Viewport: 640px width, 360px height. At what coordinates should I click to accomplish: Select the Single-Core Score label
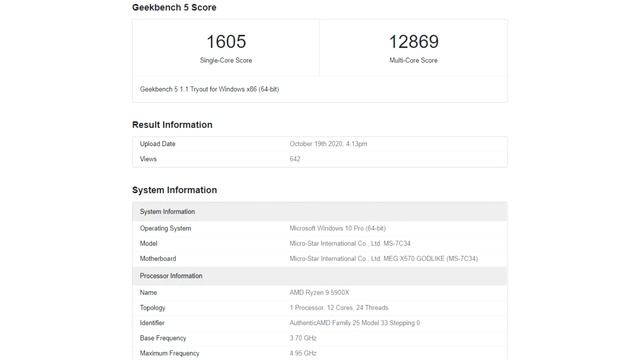[x=226, y=60]
